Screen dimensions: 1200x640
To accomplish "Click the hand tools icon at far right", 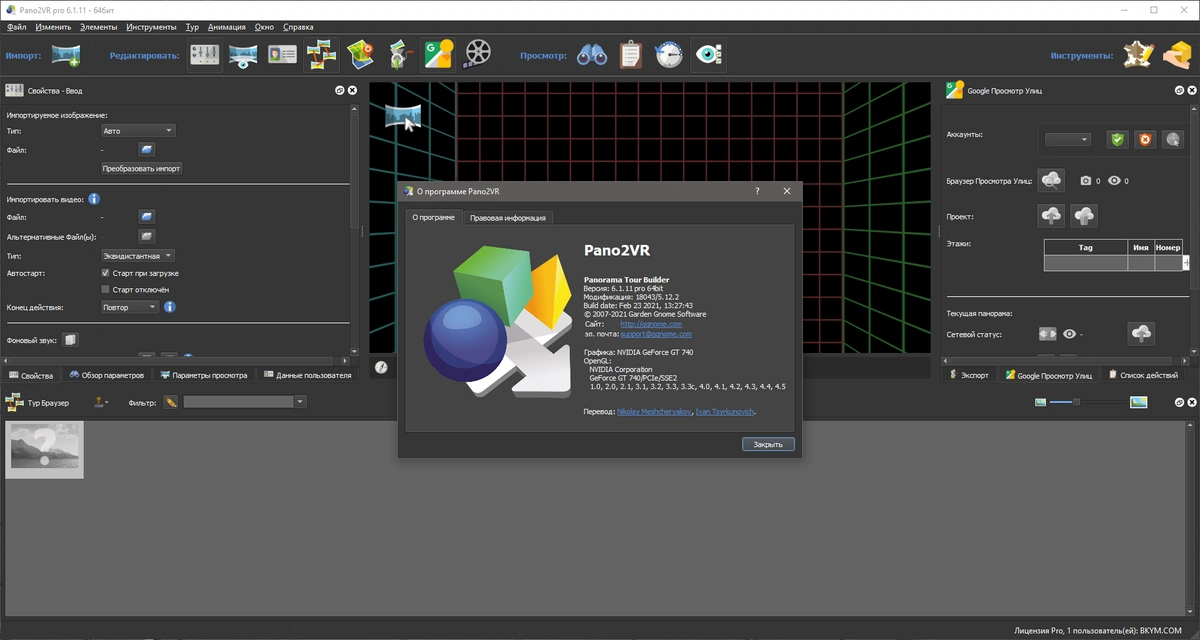I will (x=1176, y=54).
